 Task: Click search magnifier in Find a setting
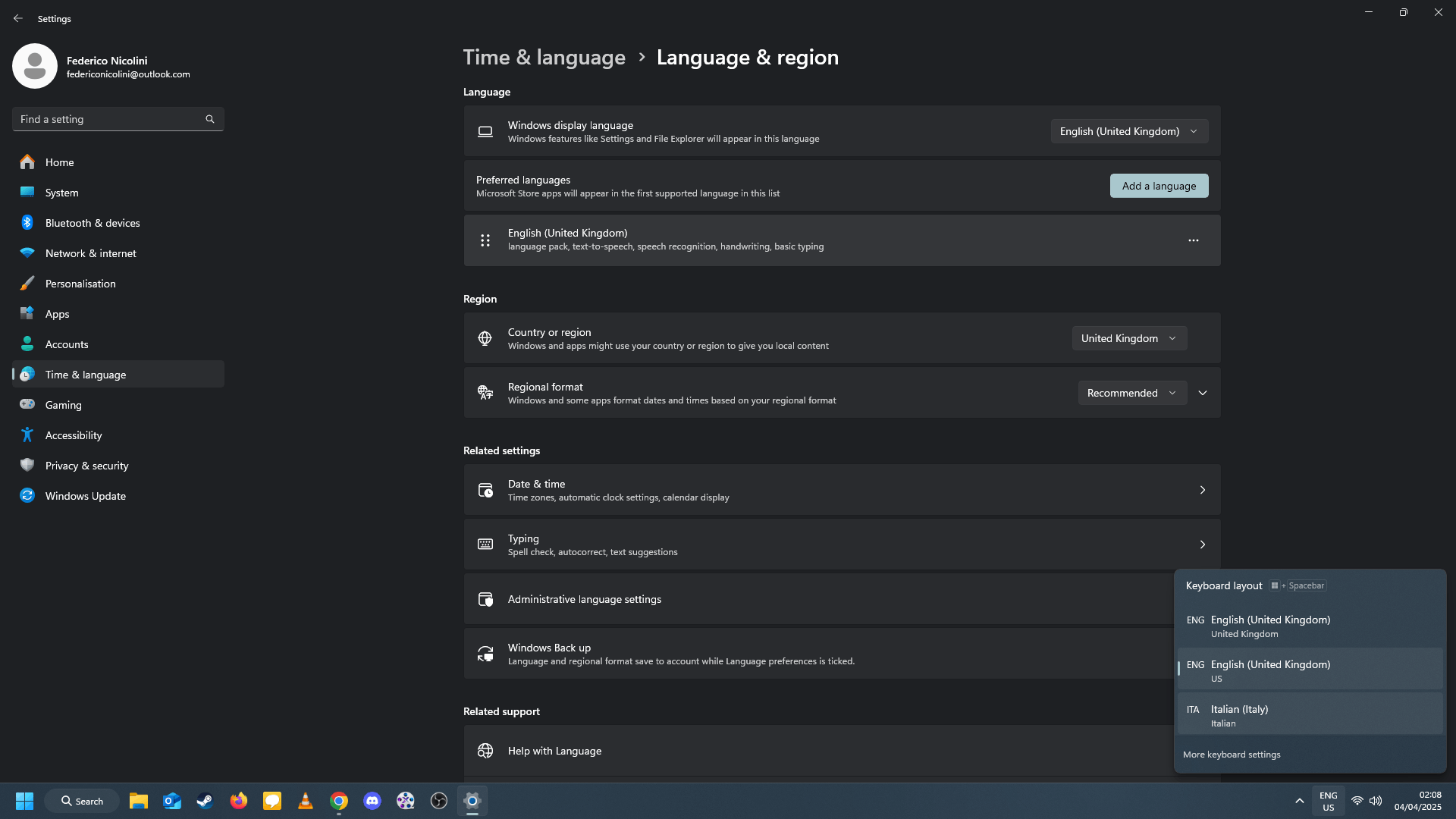[x=210, y=119]
